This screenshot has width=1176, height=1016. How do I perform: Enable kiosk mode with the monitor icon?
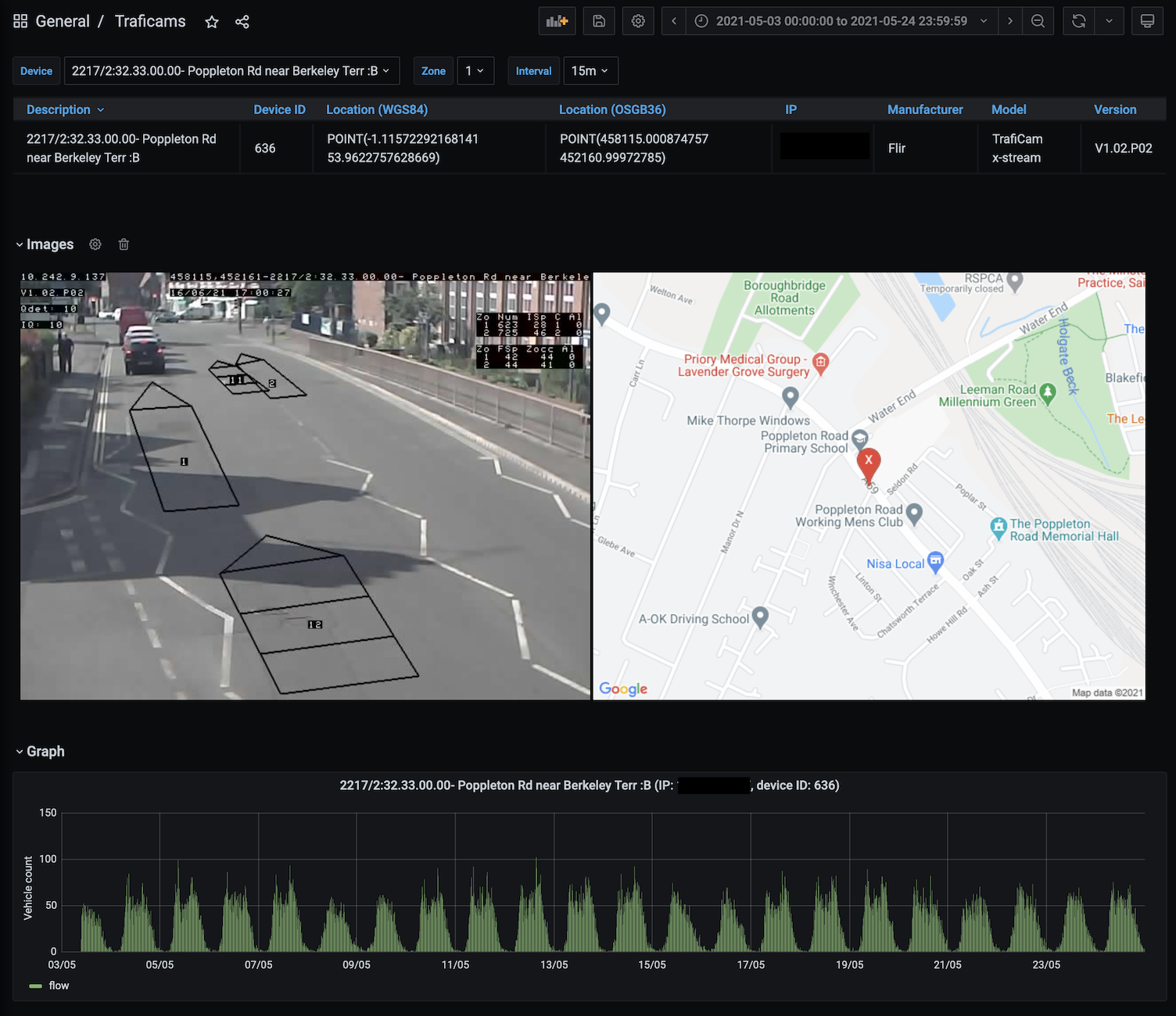1147,21
